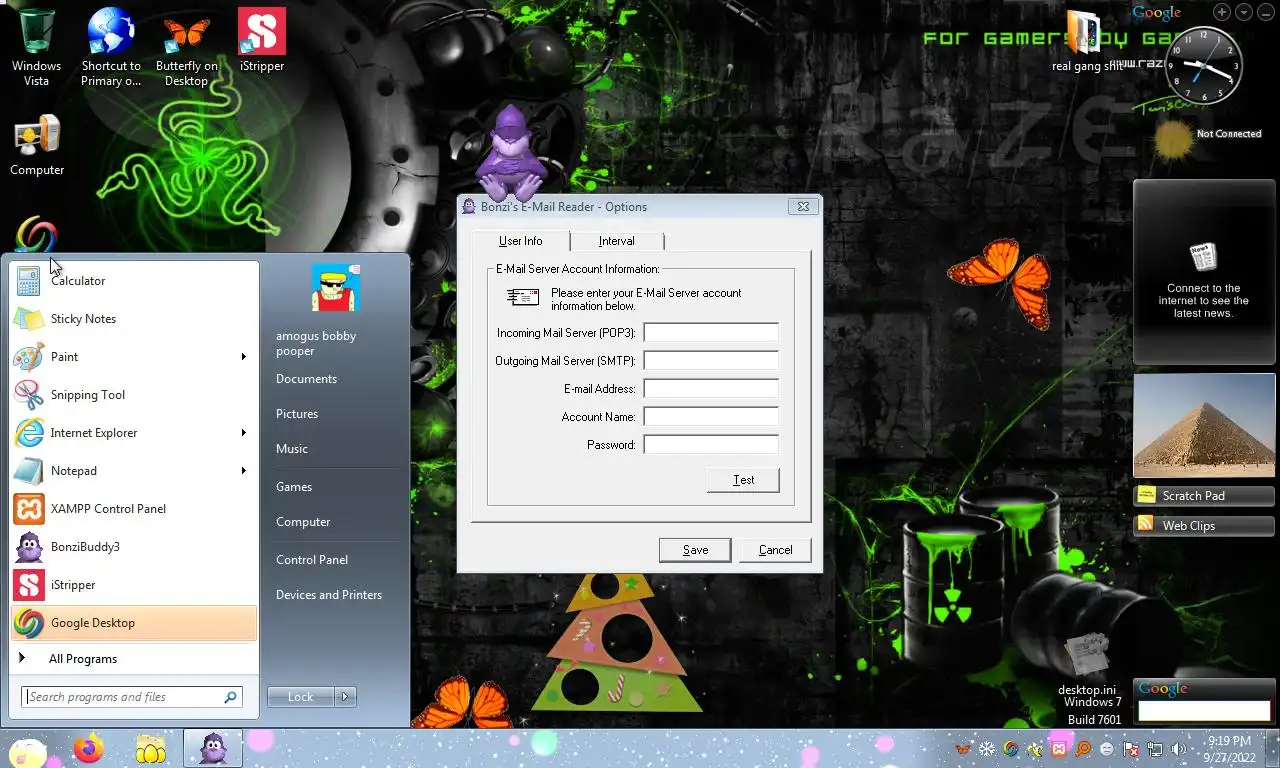Viewport: 1280px width, 768px height.
Task: Switch to the Interval tab
Action: 617,241
